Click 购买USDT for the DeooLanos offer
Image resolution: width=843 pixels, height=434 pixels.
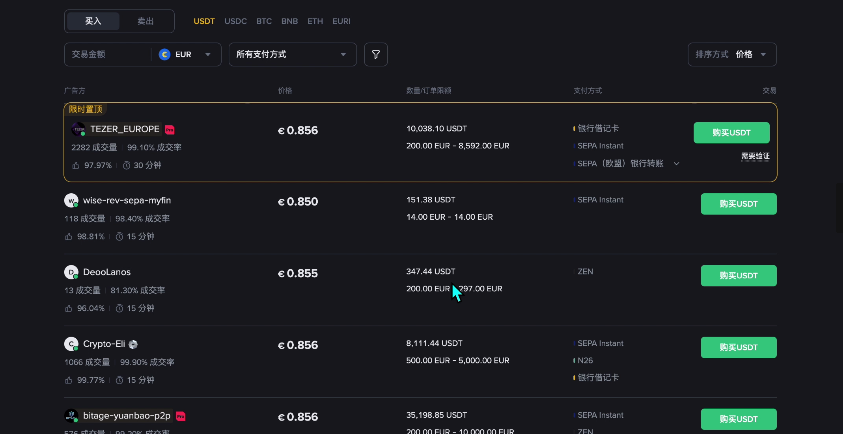(x=738, y=276)
